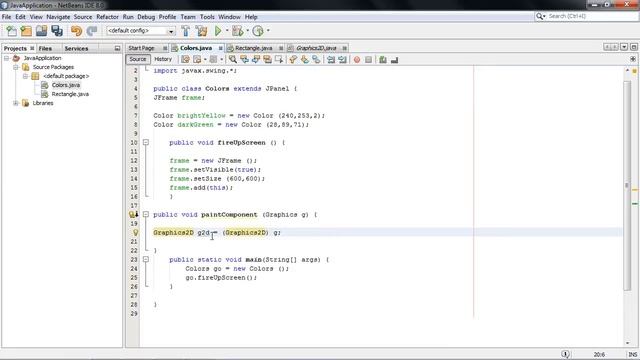The image size is (640, 360).
Task: Click Shift Line Right icon
Action: [342, 60]
